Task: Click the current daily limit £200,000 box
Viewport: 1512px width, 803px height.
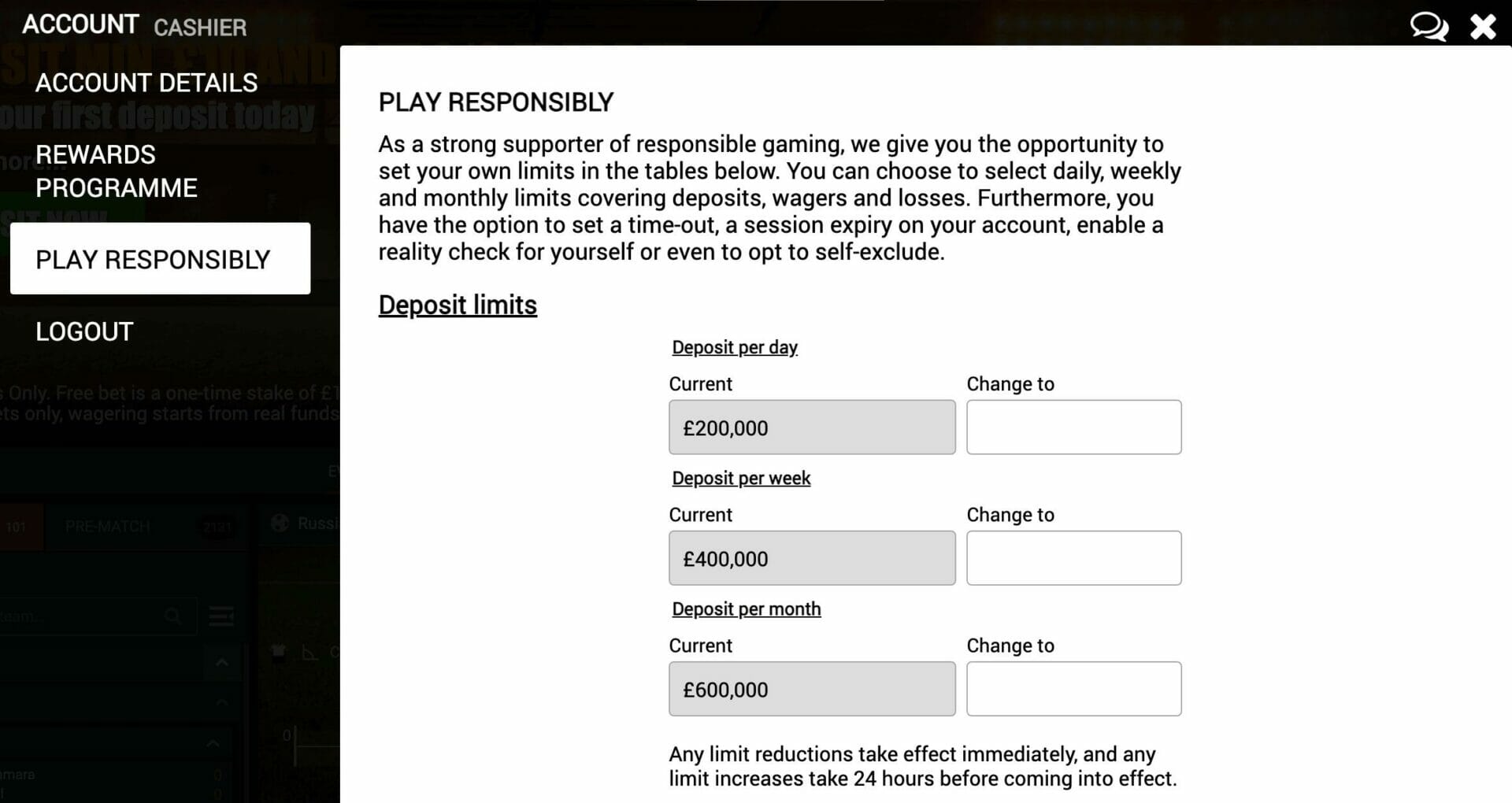Action: click(x=812, y=427)
